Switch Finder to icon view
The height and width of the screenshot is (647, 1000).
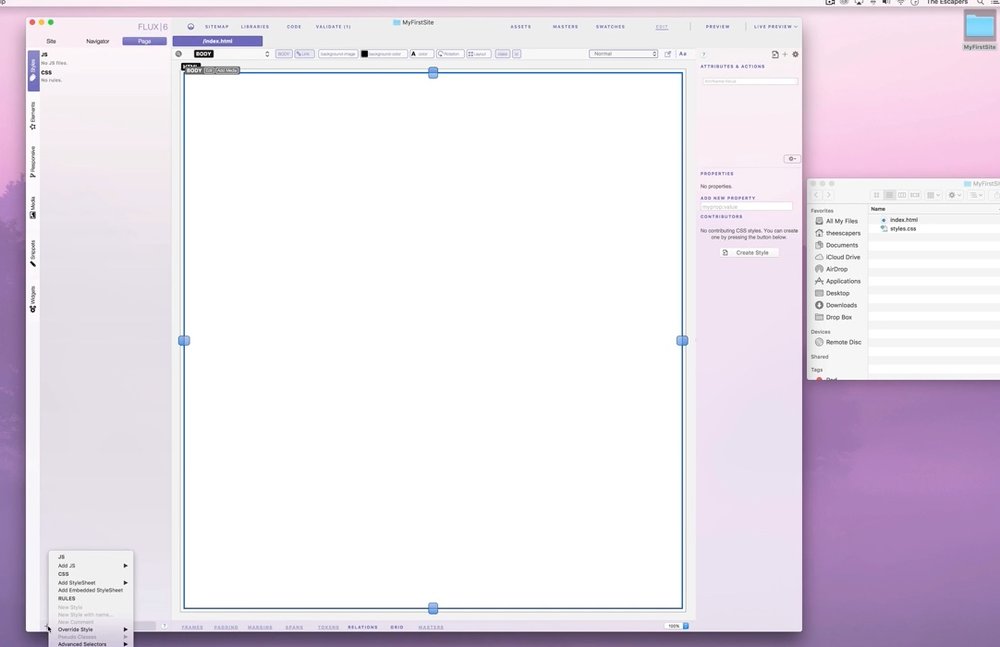[876, 195]
